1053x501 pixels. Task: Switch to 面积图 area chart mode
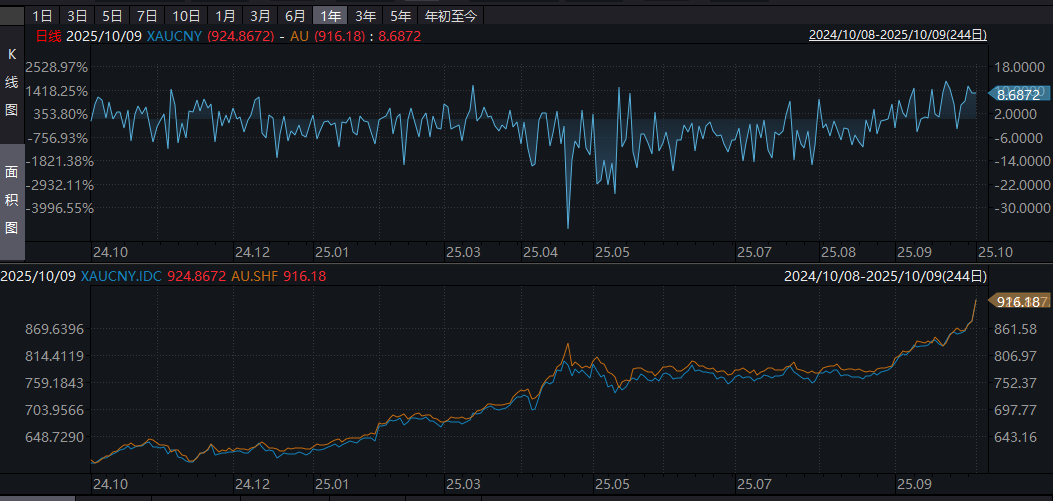click(x=12, y=199)
